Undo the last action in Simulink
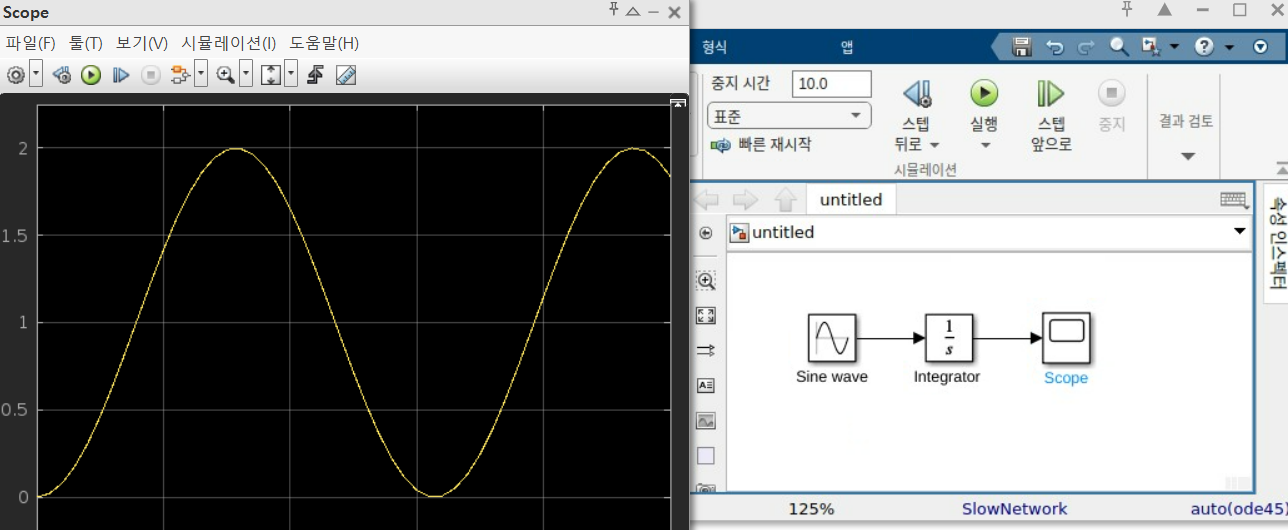1288x530 pixels. click(1054, 47)
